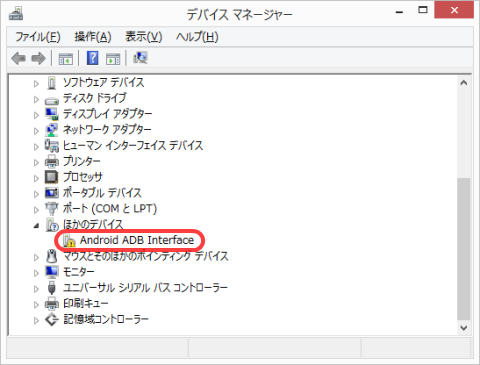
Task: Click Android ADB Interface warning icon
Action: tap(69, 240)
